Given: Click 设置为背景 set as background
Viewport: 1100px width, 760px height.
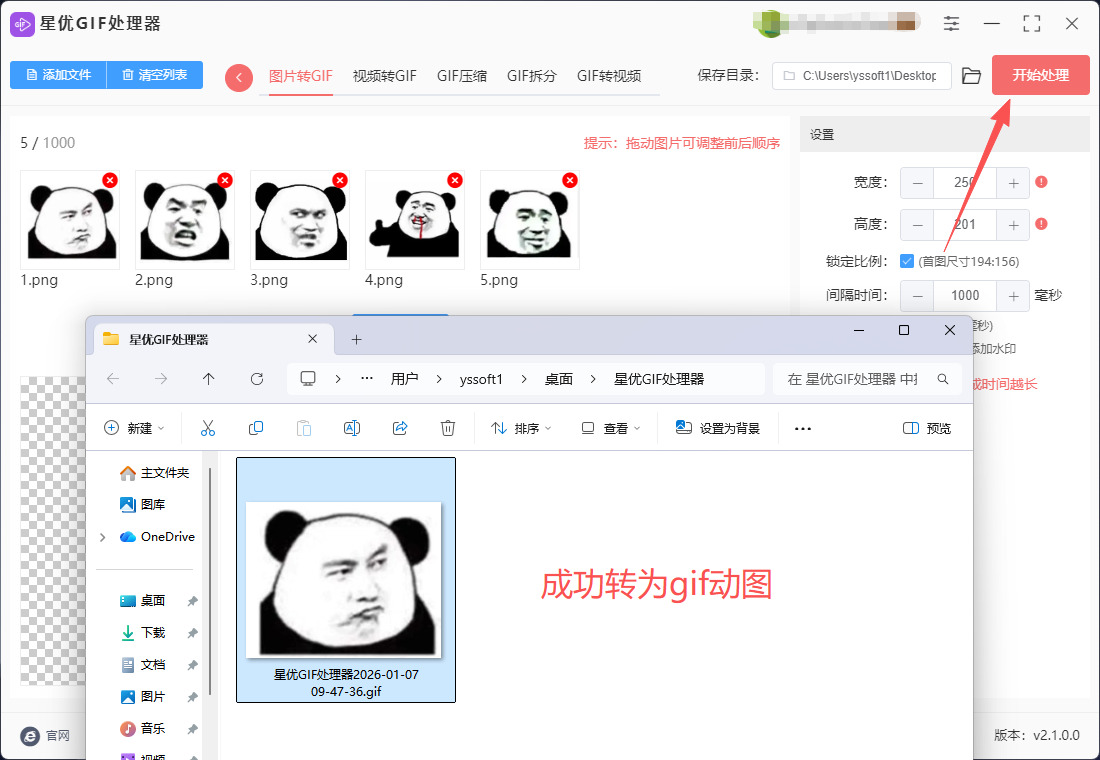Looking at the screenshot, I should pyautogui.click(x=718, y=428).
